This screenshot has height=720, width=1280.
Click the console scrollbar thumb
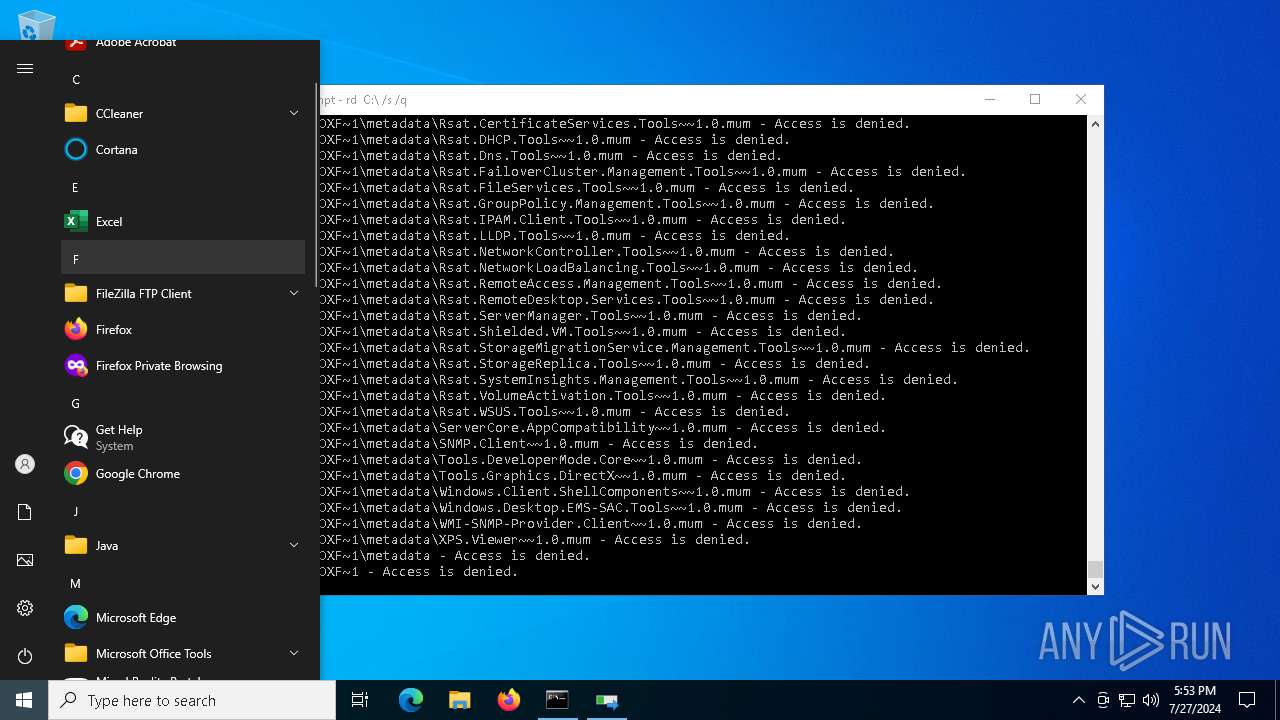(1095, 569)
